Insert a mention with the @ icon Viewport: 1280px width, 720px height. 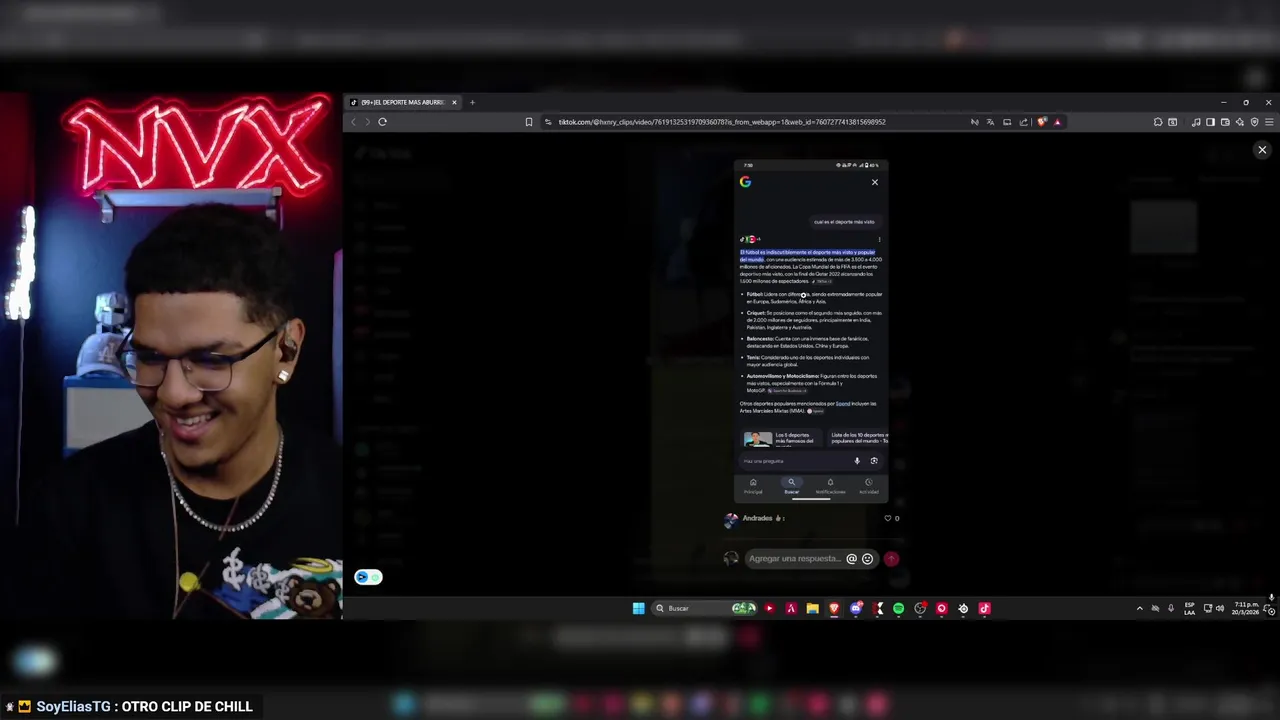pyautogui.click(x=851, y=559)
